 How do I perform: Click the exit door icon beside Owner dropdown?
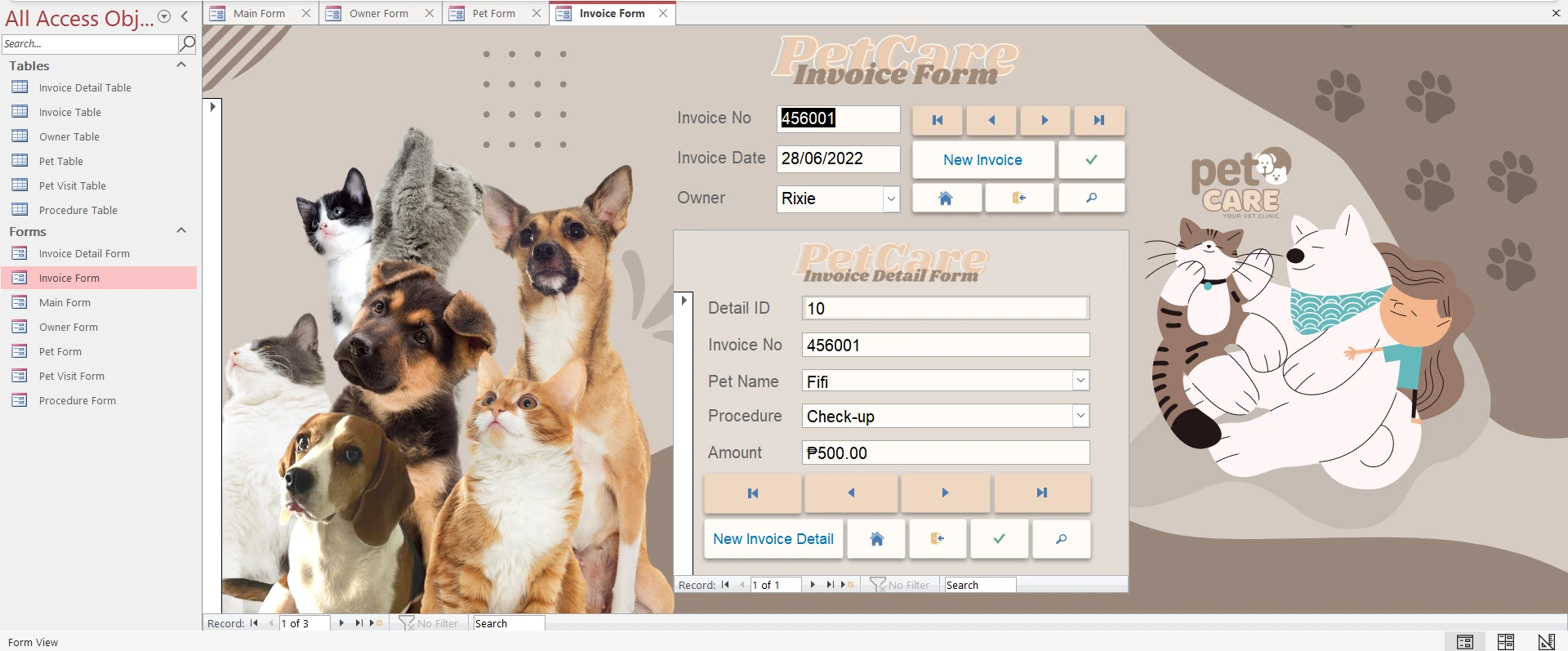click(1018, 198)
